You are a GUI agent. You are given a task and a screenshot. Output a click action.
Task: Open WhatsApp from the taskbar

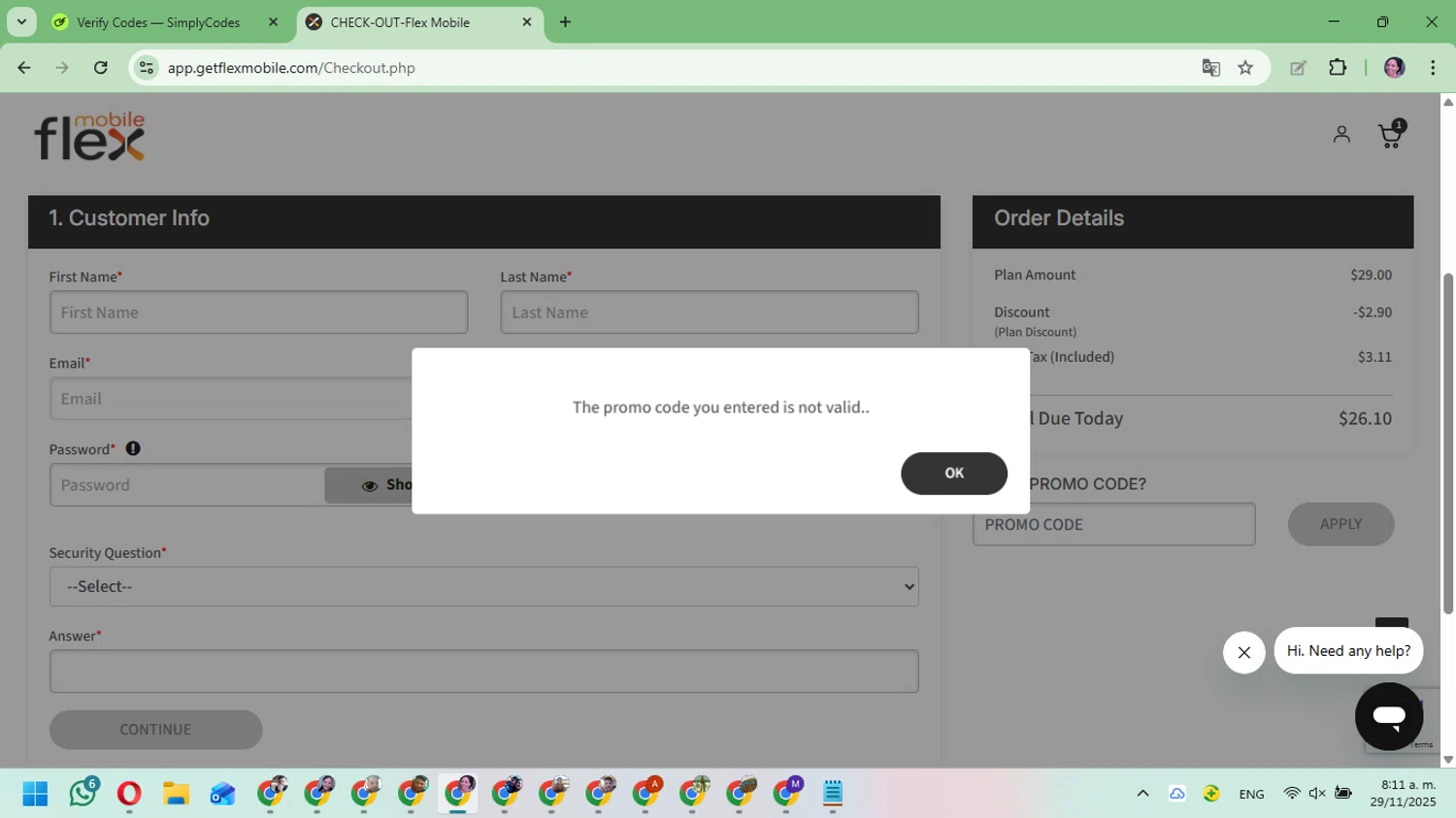tap(83, 793)
